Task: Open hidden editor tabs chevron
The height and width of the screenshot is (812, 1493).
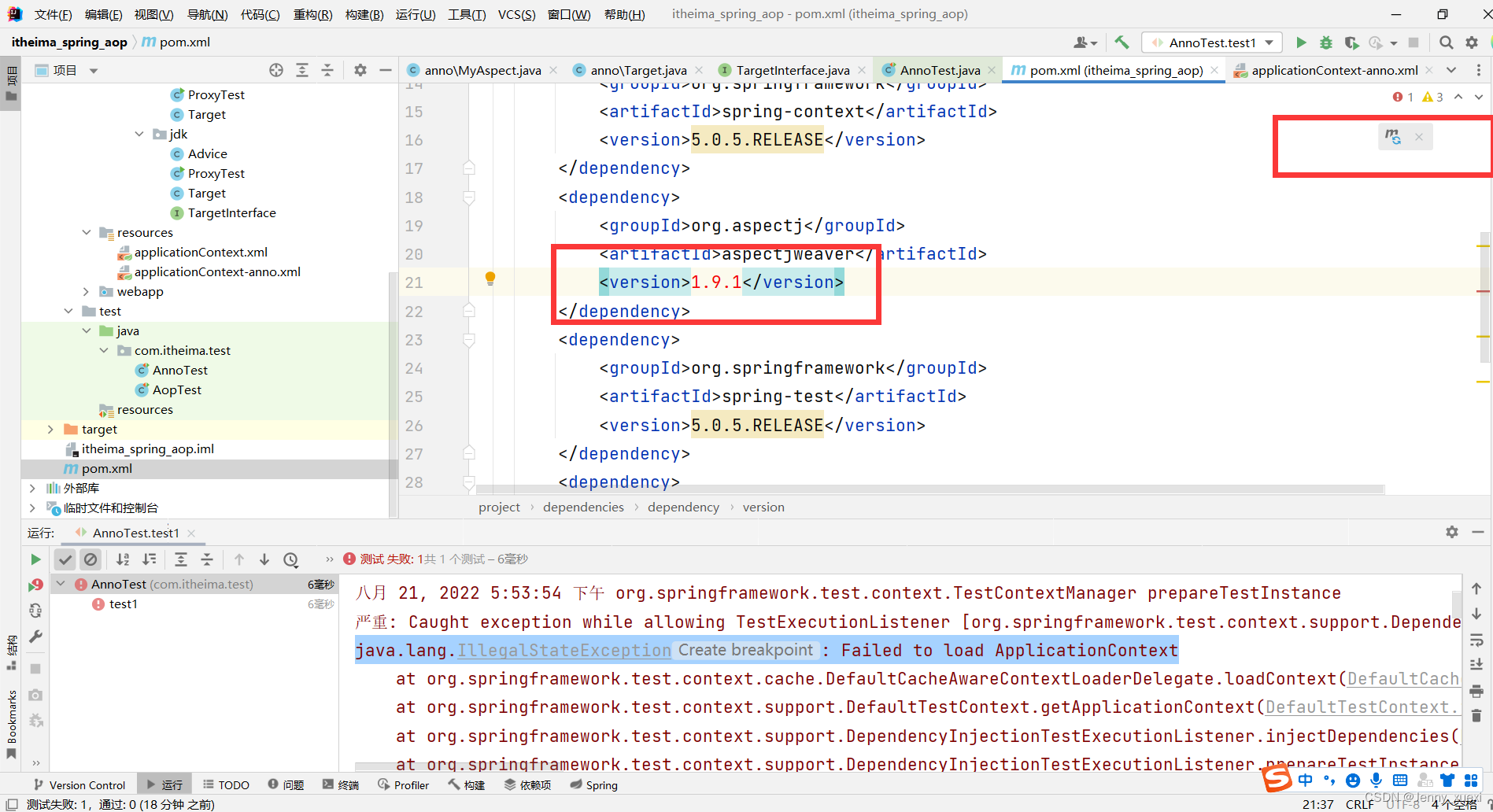Action: click(1451, 70)
